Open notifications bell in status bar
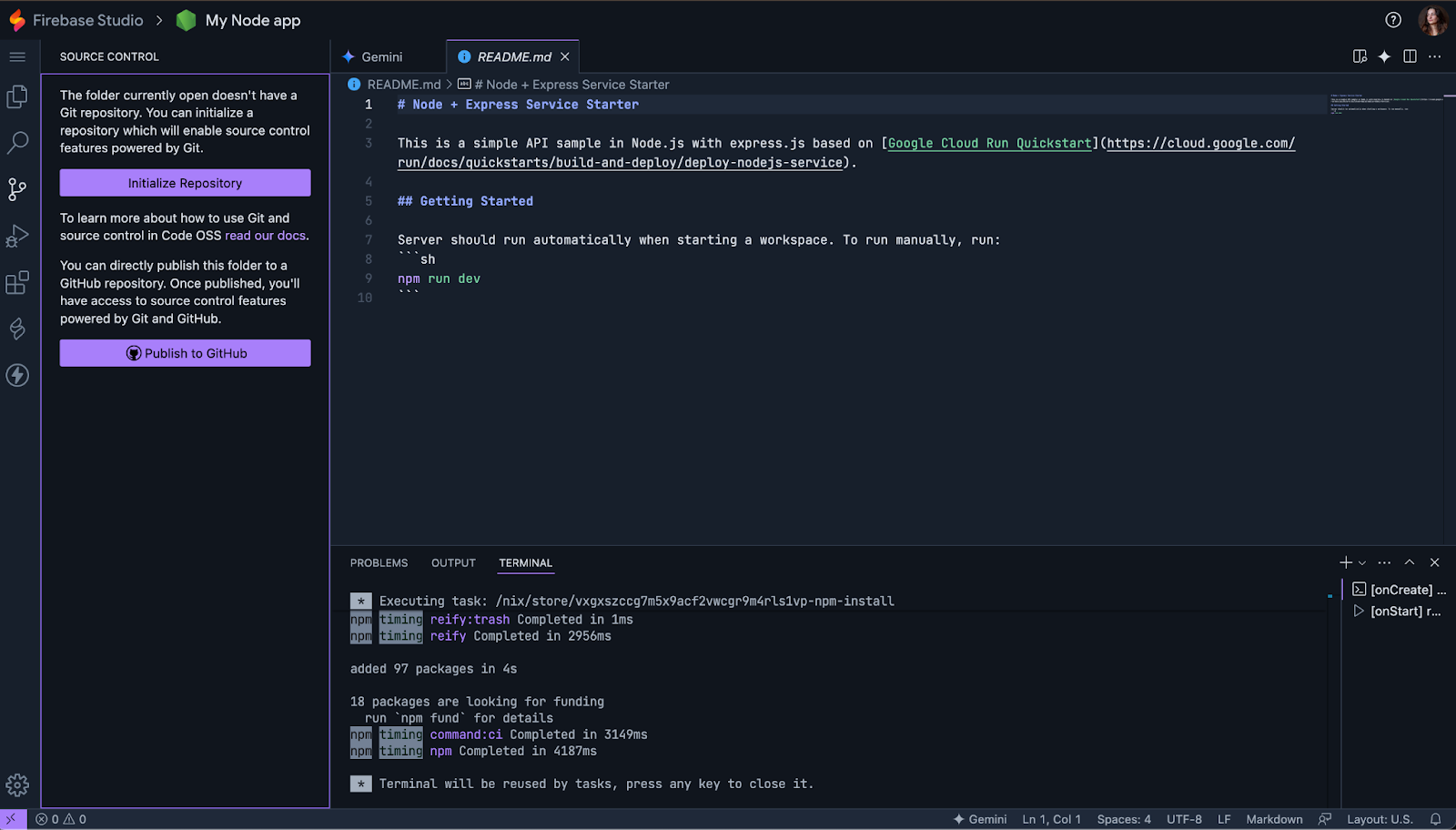Image resolution: width=1456 pixels, height=830 pixels. 1435,819
